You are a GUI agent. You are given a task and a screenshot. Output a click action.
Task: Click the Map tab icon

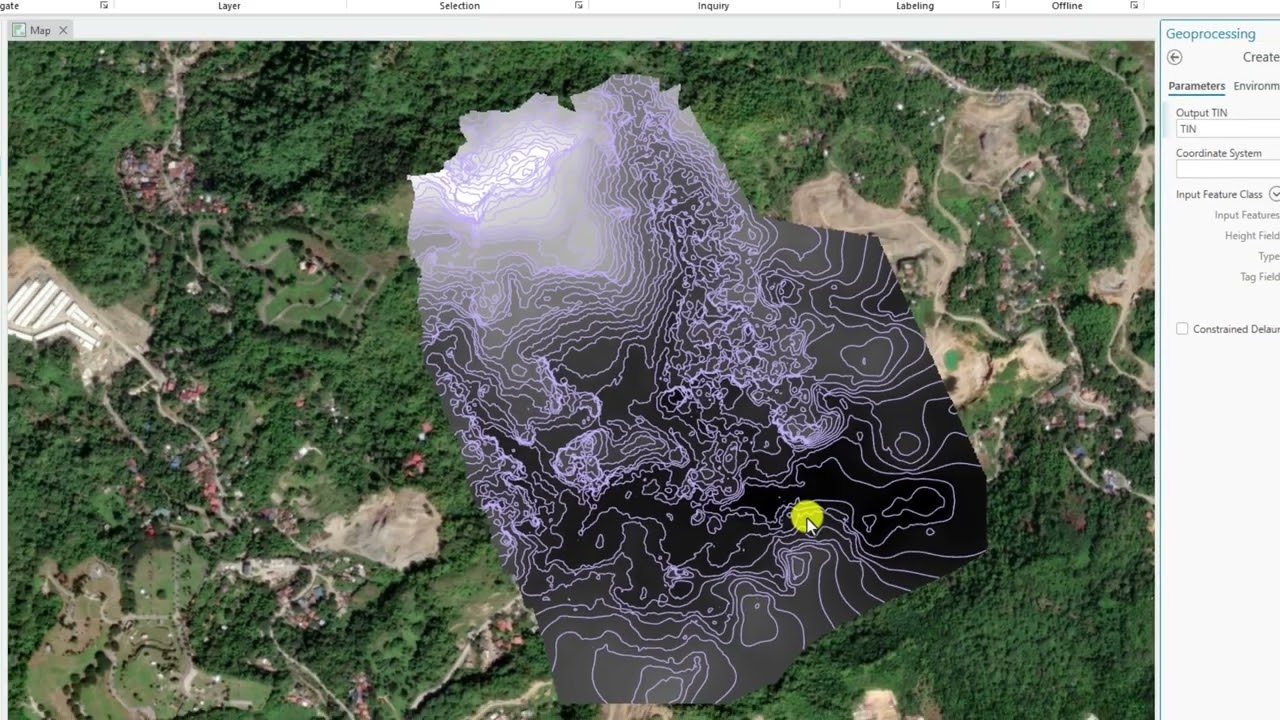coord(19,30)
